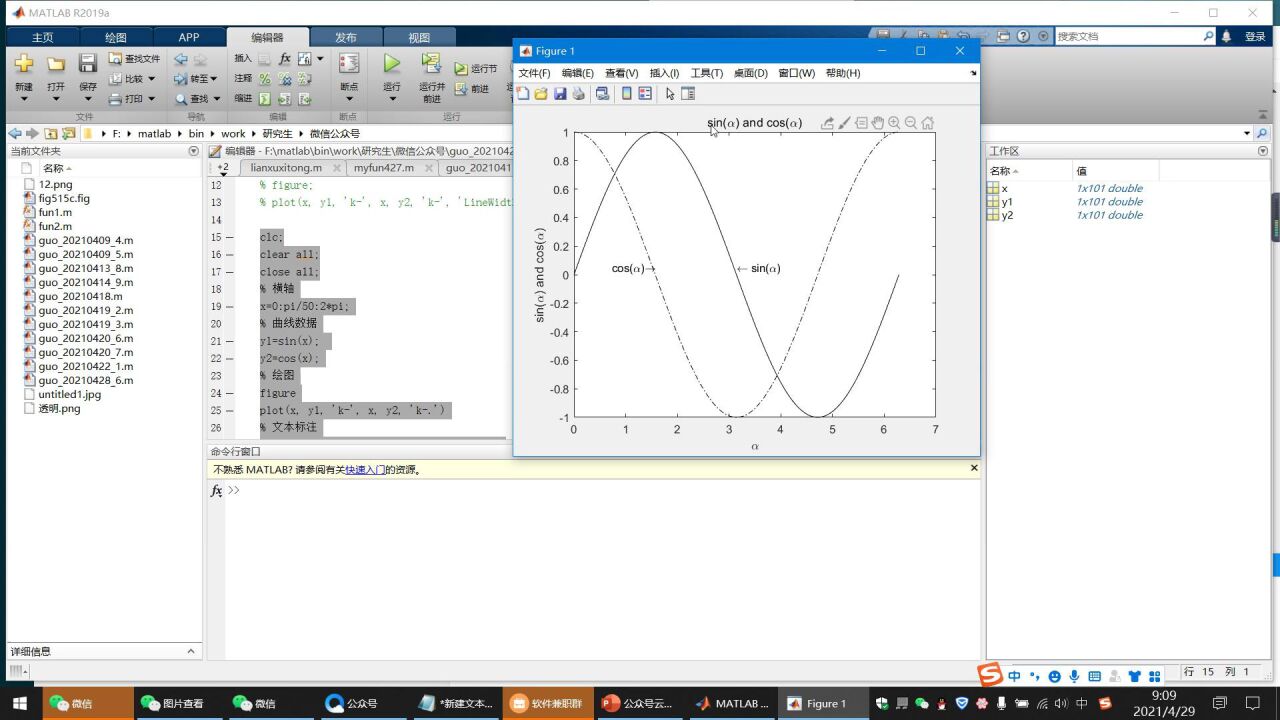This screenshot has height=720, width=1280.
Task: Open the Getting Started link in command window
Action: [x=365, y=469]
